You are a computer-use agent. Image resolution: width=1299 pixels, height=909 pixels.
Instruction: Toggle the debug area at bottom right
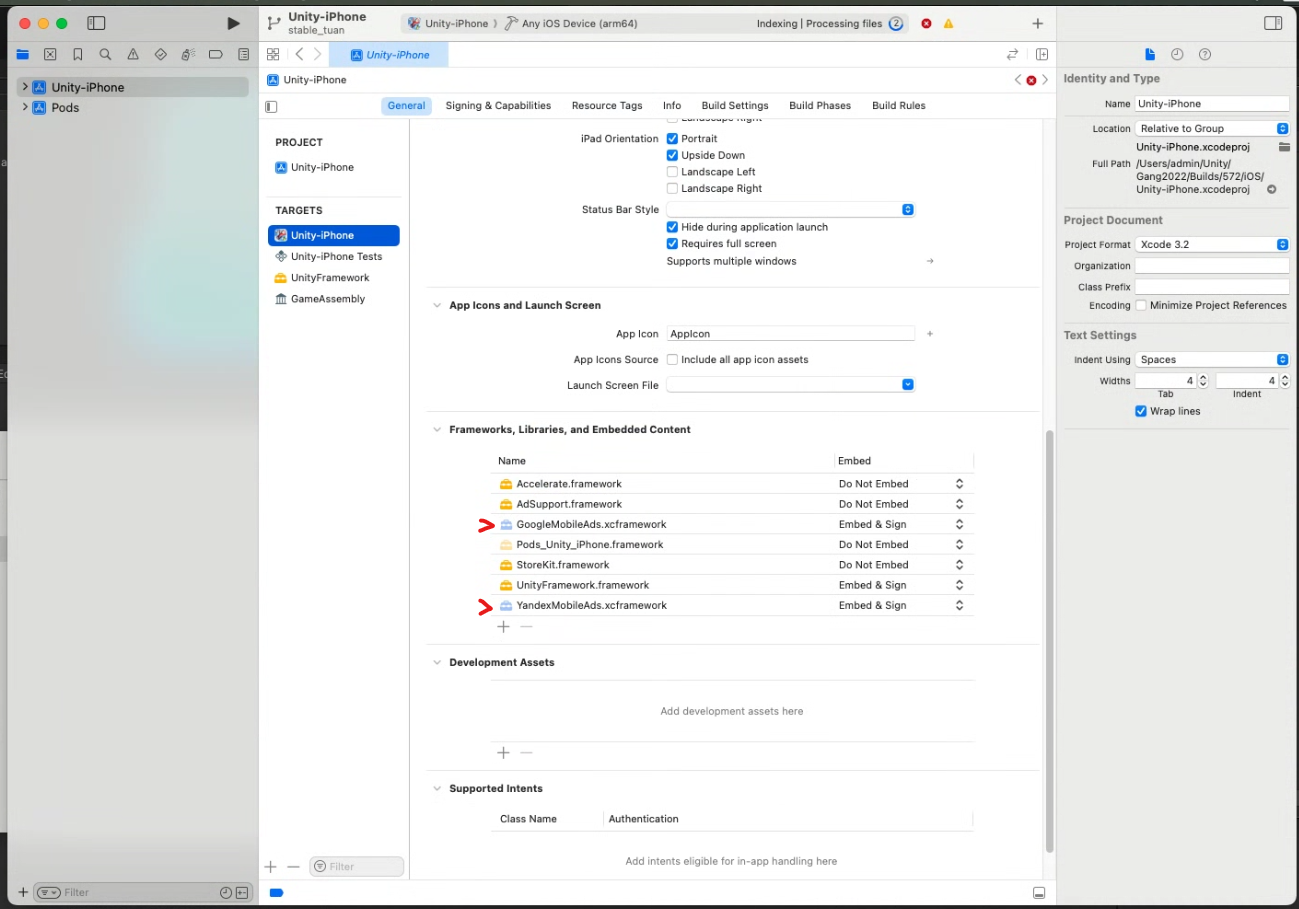1039,892
